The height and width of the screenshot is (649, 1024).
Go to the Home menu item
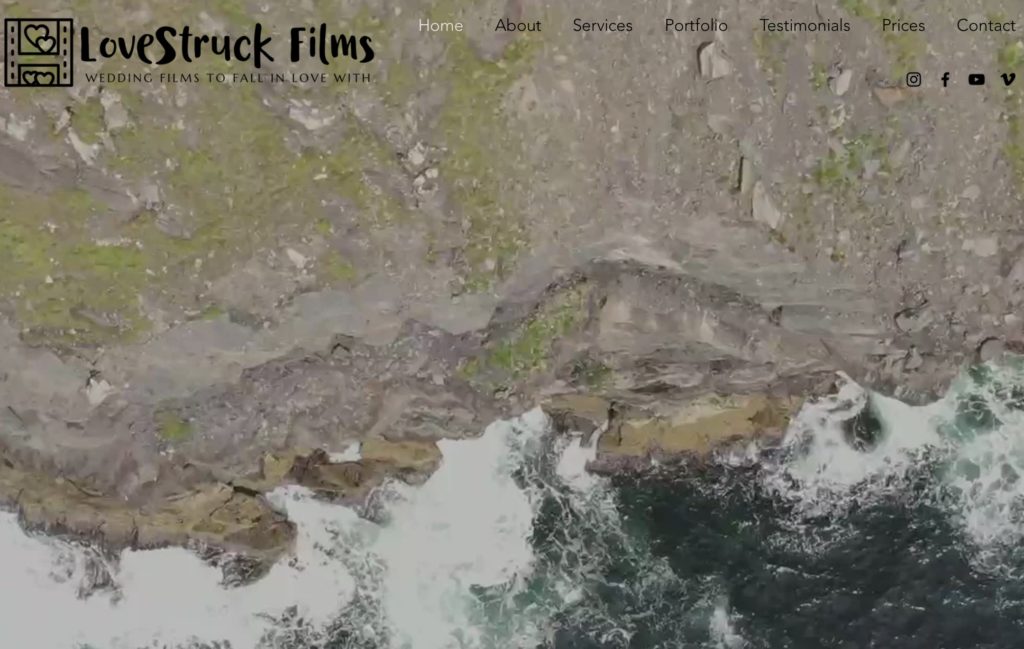pyautogui.click(x=441, y=25)
